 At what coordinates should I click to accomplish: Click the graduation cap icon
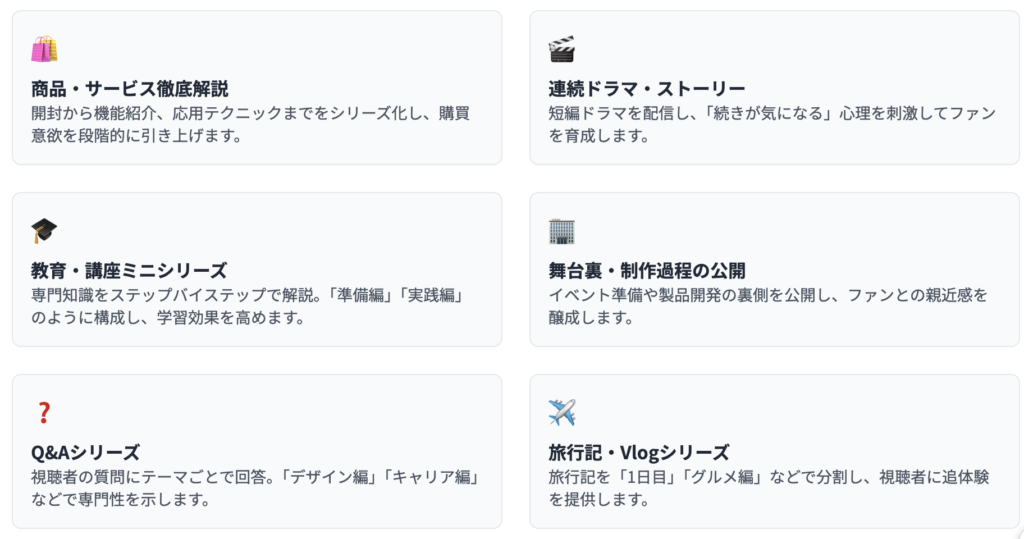point(44,231)
